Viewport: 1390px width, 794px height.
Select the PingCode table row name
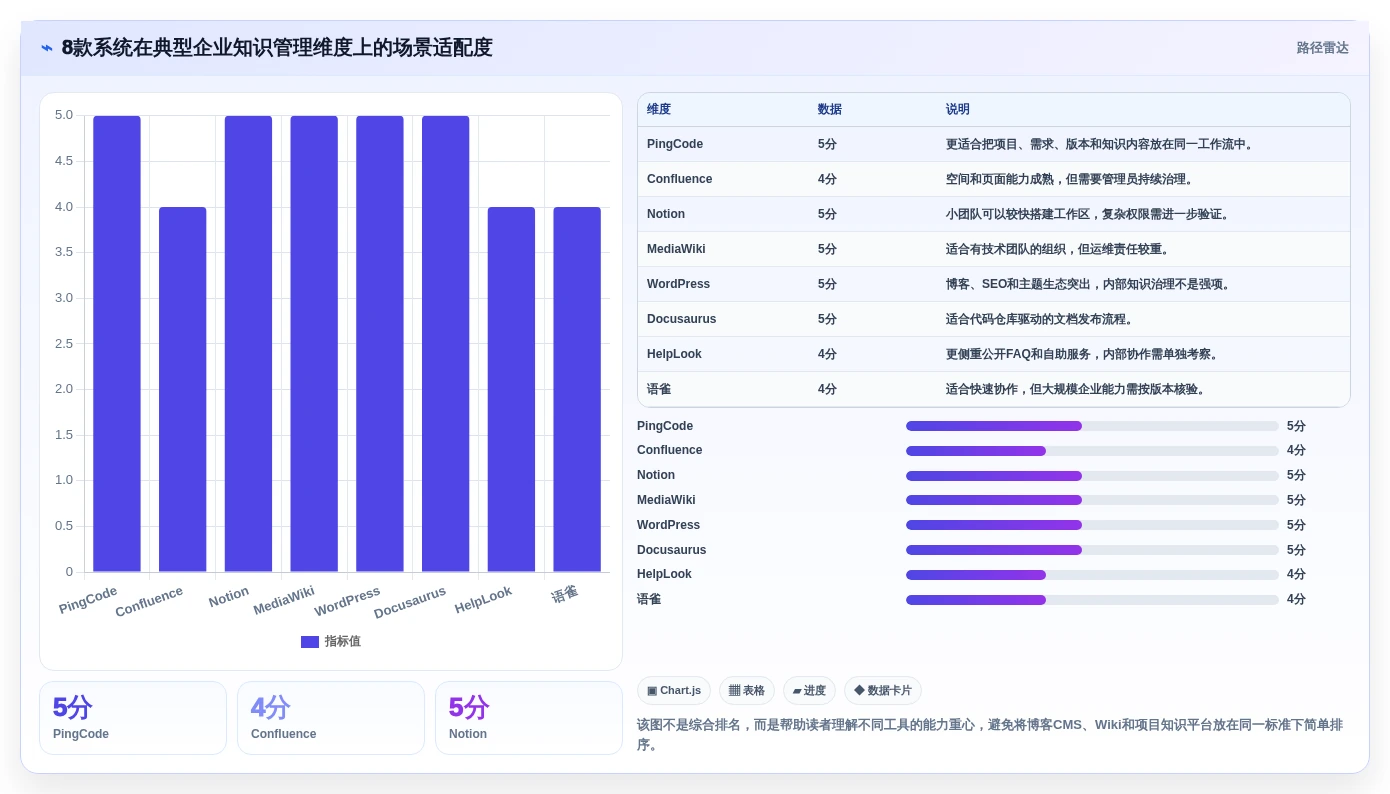point(675,144)
